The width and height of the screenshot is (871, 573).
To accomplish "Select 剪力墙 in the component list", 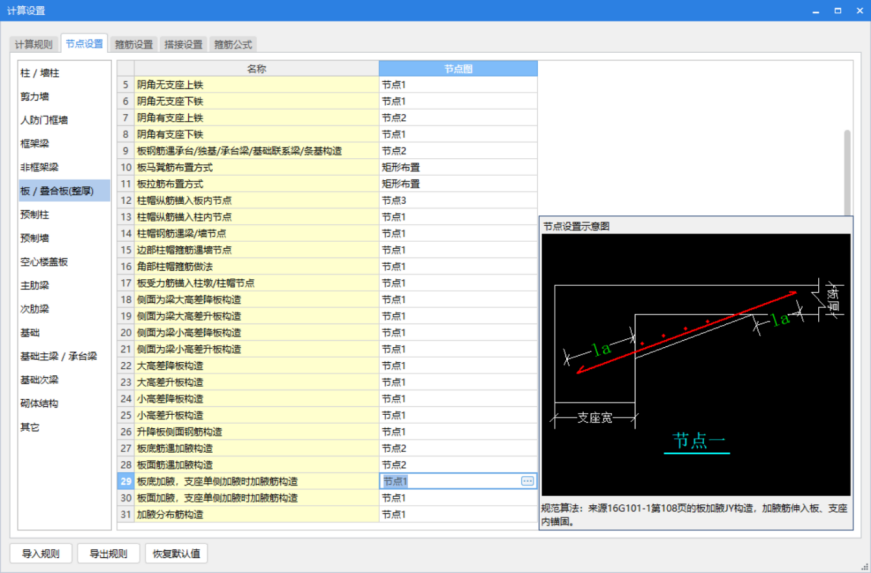I will coord(64,97).
